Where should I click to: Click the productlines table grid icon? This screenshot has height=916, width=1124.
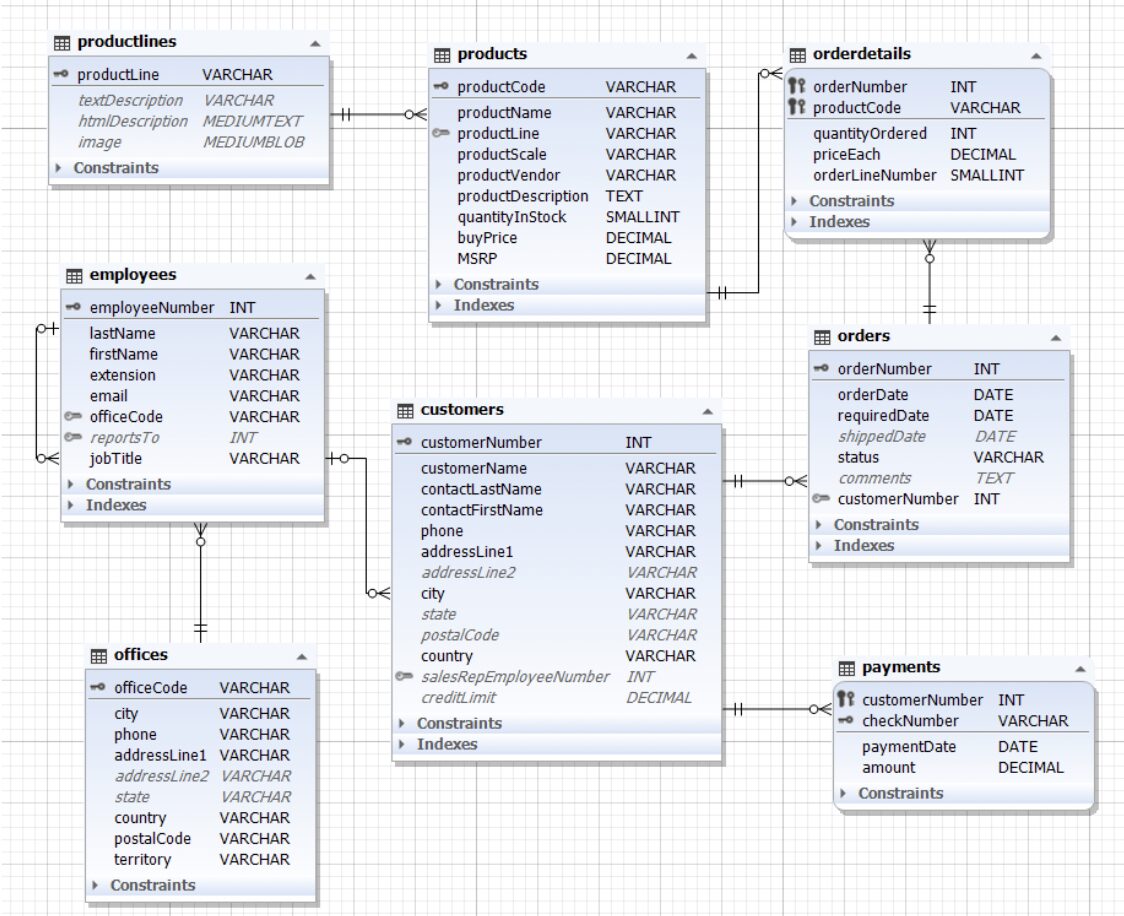tap(62, 43)
